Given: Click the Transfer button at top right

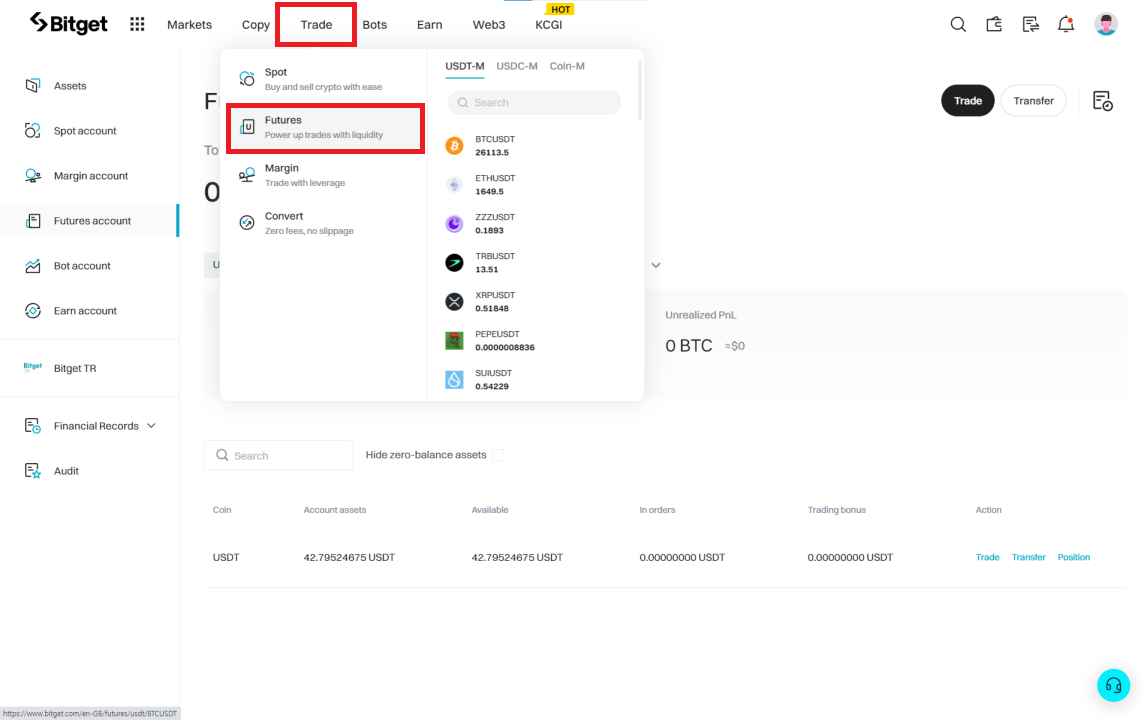Looking at the screenshot, I should (1033, 101).
